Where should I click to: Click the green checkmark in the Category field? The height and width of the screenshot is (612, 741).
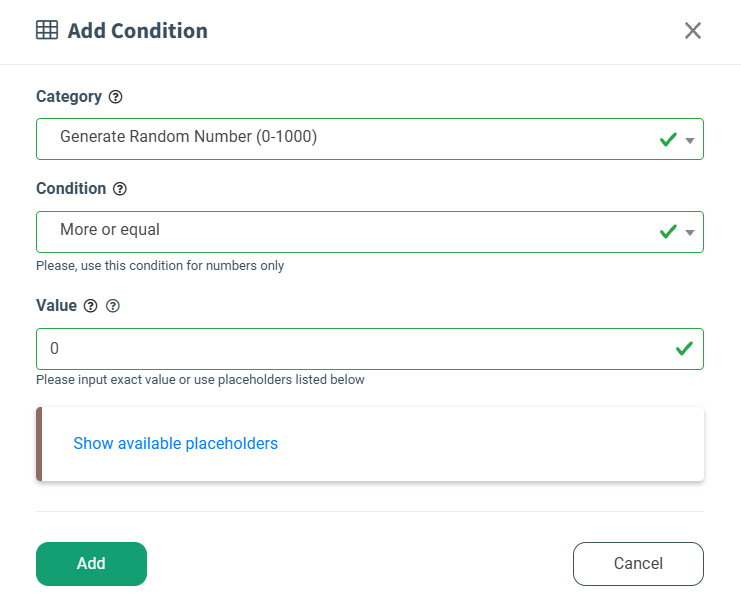[x=668, y=140]
